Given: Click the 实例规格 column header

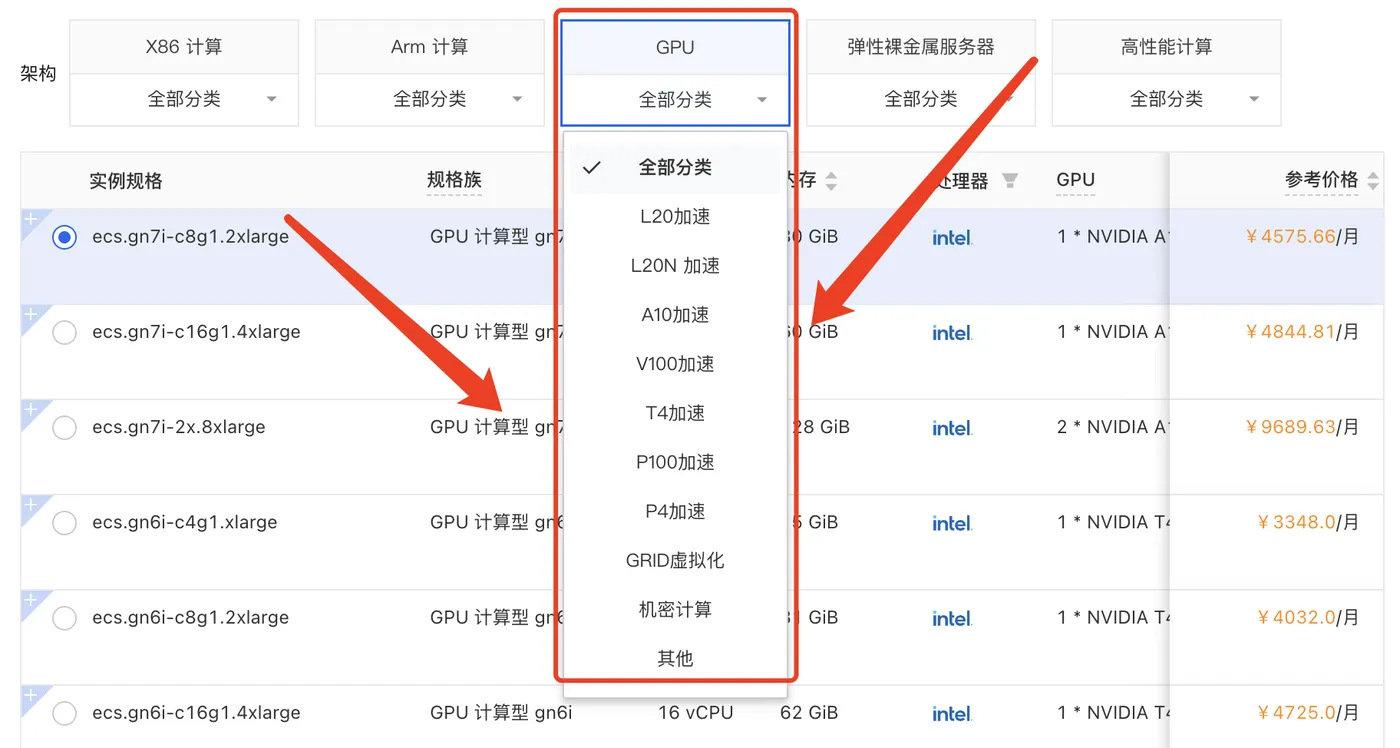Looking at the screenshot, I should [x=126, y=181].
